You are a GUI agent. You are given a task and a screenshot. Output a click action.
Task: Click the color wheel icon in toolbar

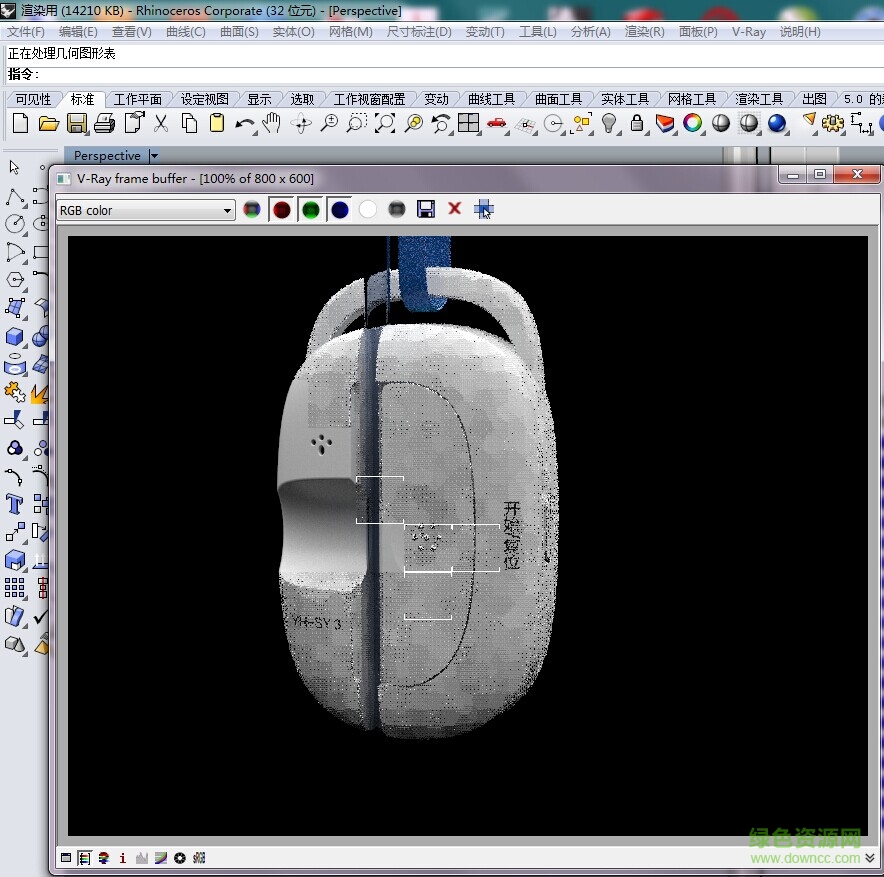click(x=692, y=123)
